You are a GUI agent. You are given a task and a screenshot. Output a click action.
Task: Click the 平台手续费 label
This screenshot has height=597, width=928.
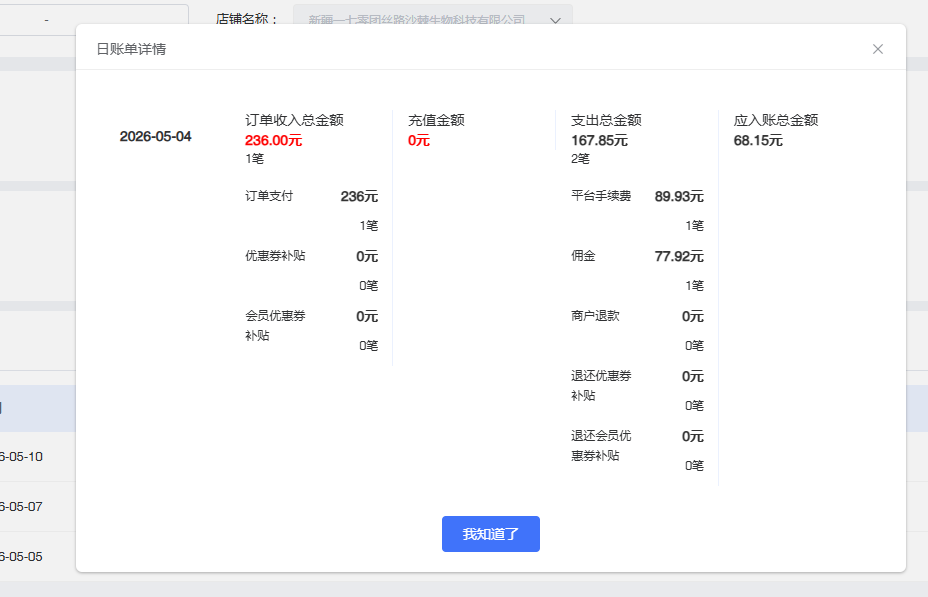click(x=601, y=196)
